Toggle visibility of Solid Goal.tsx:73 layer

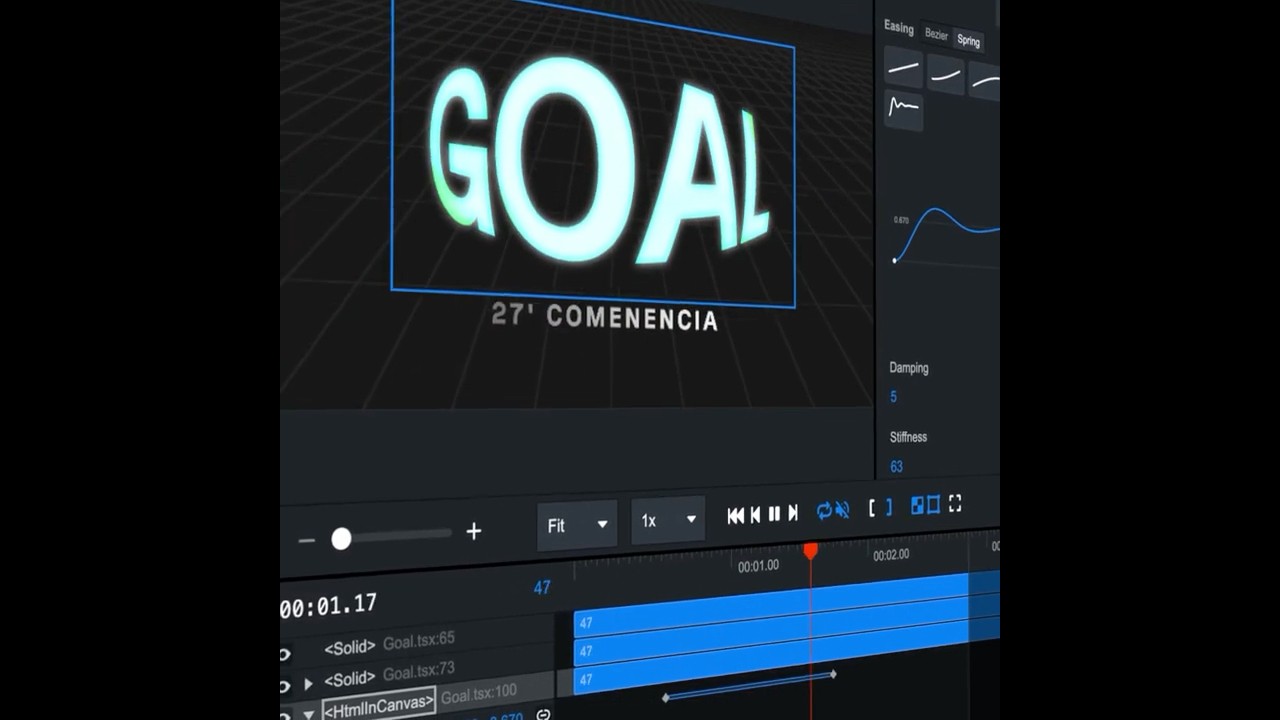285,686
